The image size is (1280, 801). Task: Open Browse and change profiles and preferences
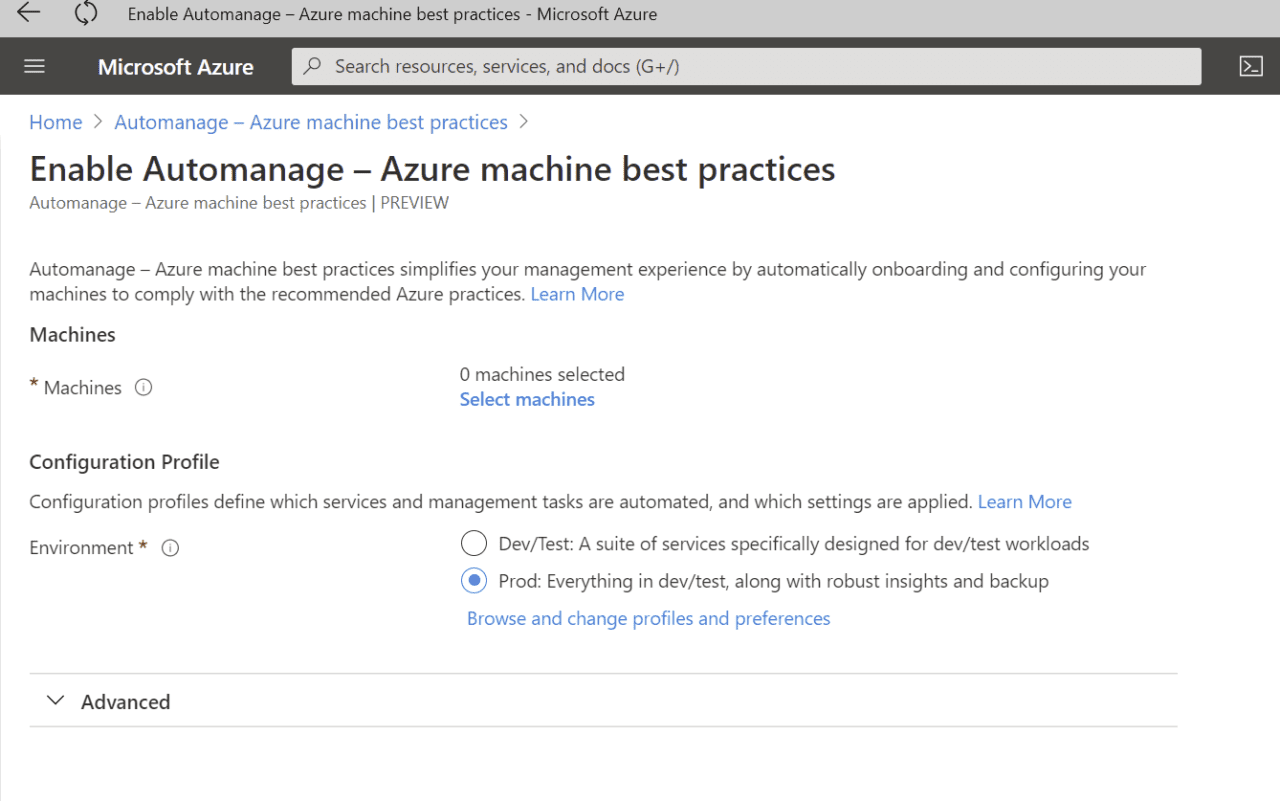pos(648,618)
